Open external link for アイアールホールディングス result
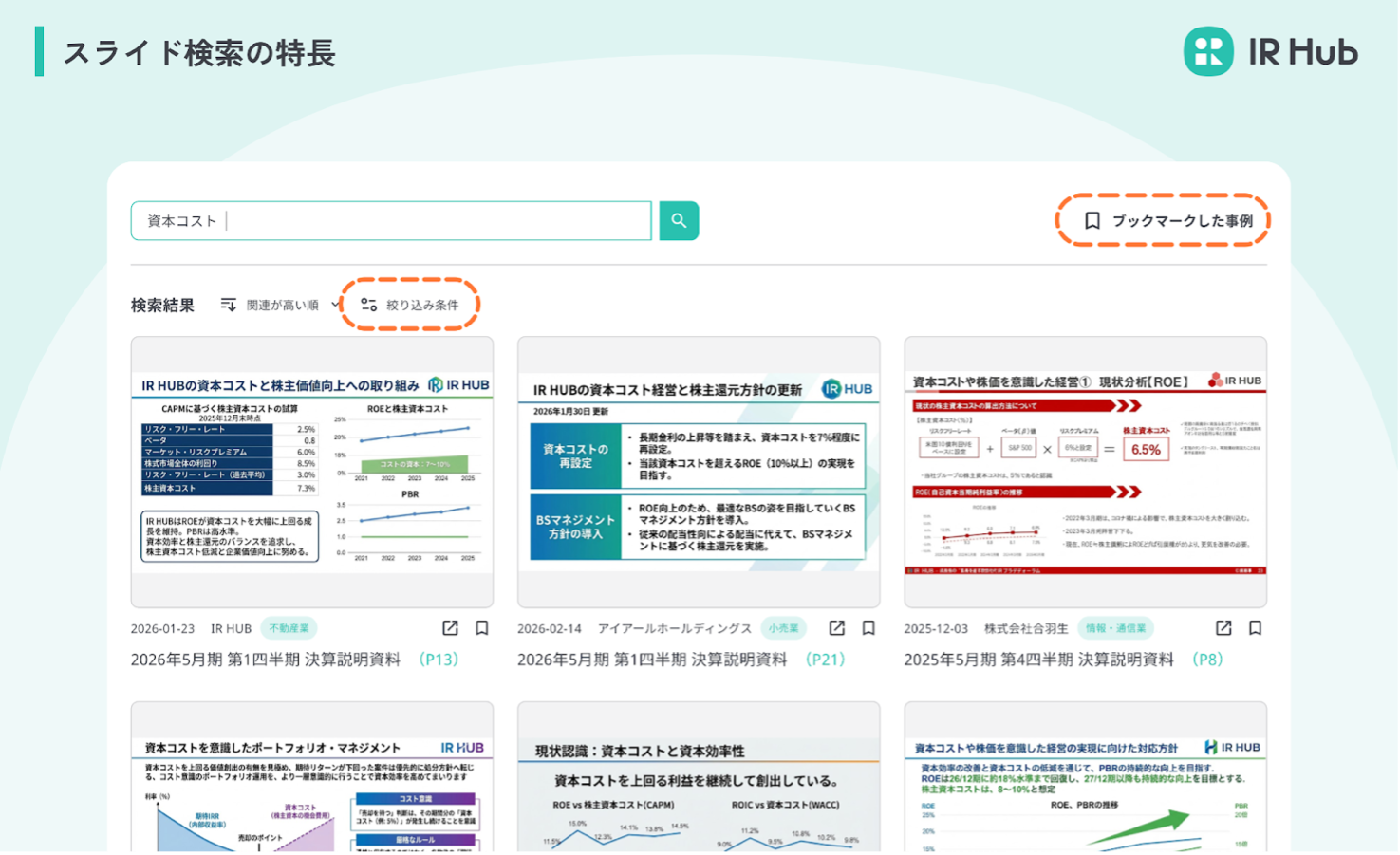Image resolution: width=1400 pixels, height=855 pixels. [x=836, y=628]
